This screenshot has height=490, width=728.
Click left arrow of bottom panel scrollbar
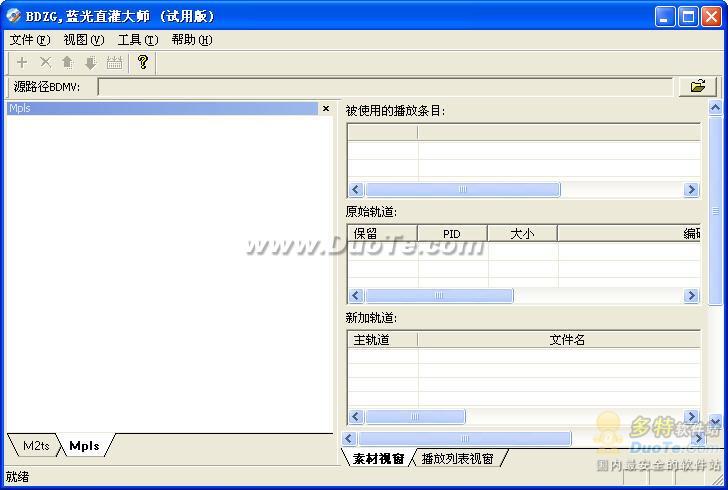coord(350,438)
